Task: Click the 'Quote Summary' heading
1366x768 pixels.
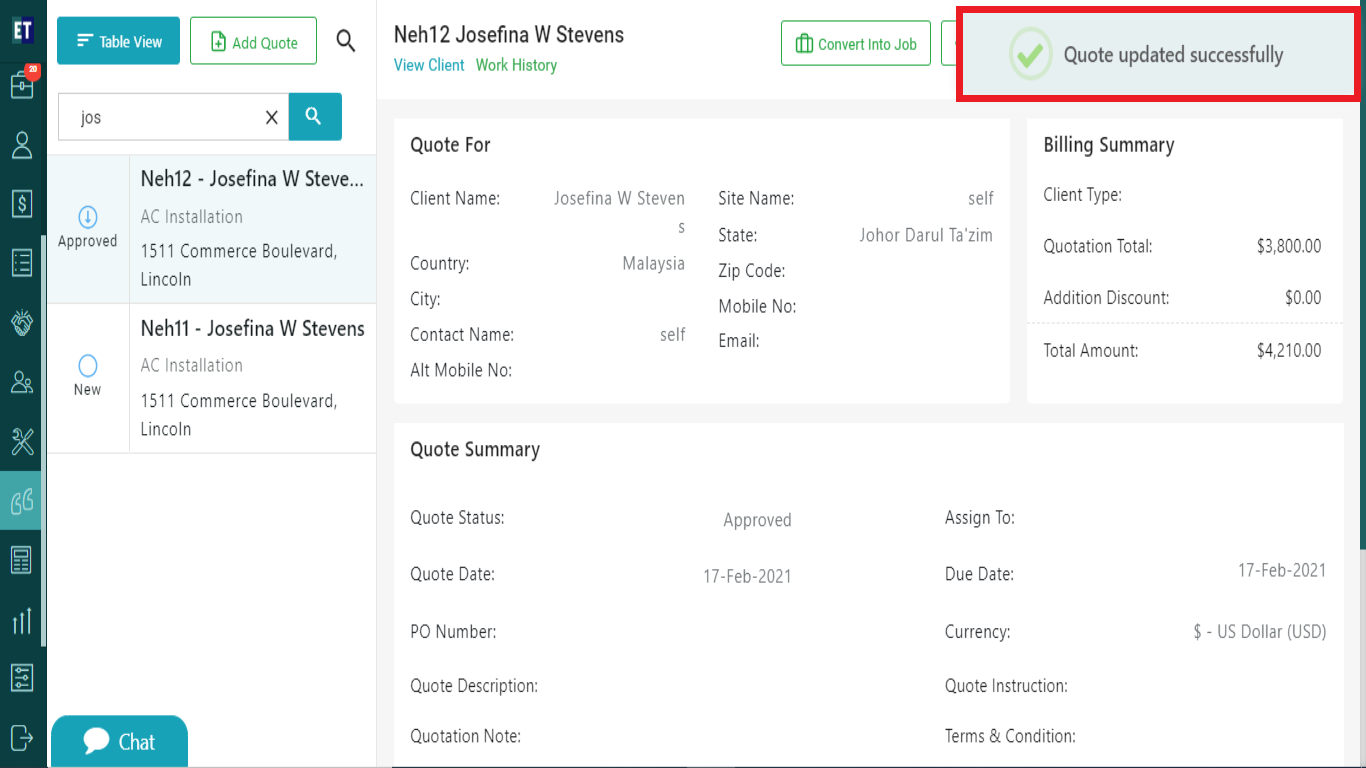Action: 475,450
